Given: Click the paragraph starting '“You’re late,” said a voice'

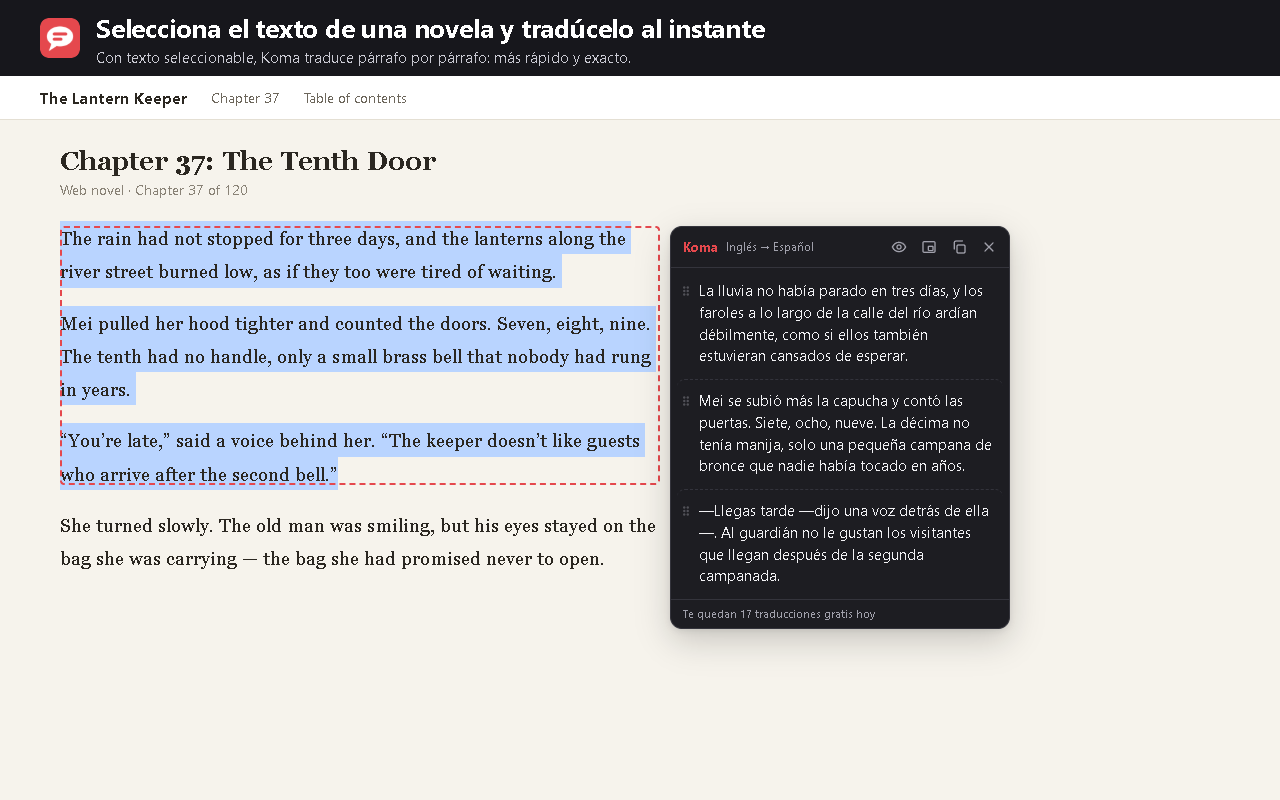Looking at the screenshot, I should coord(350,457).
